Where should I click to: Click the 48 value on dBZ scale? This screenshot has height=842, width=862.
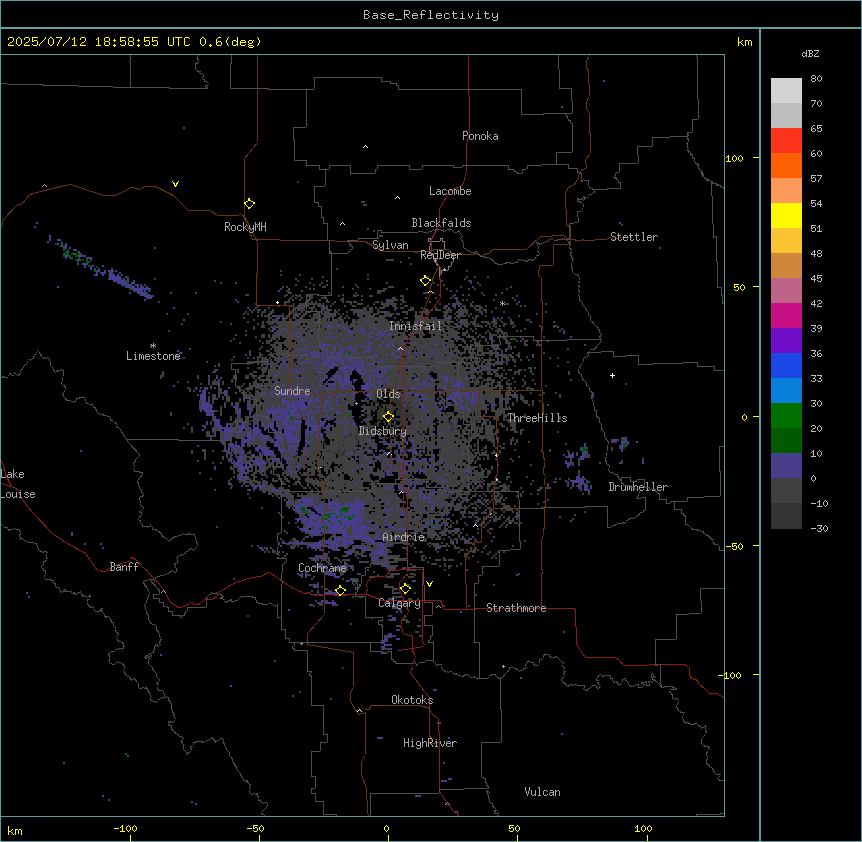point(816,253)
